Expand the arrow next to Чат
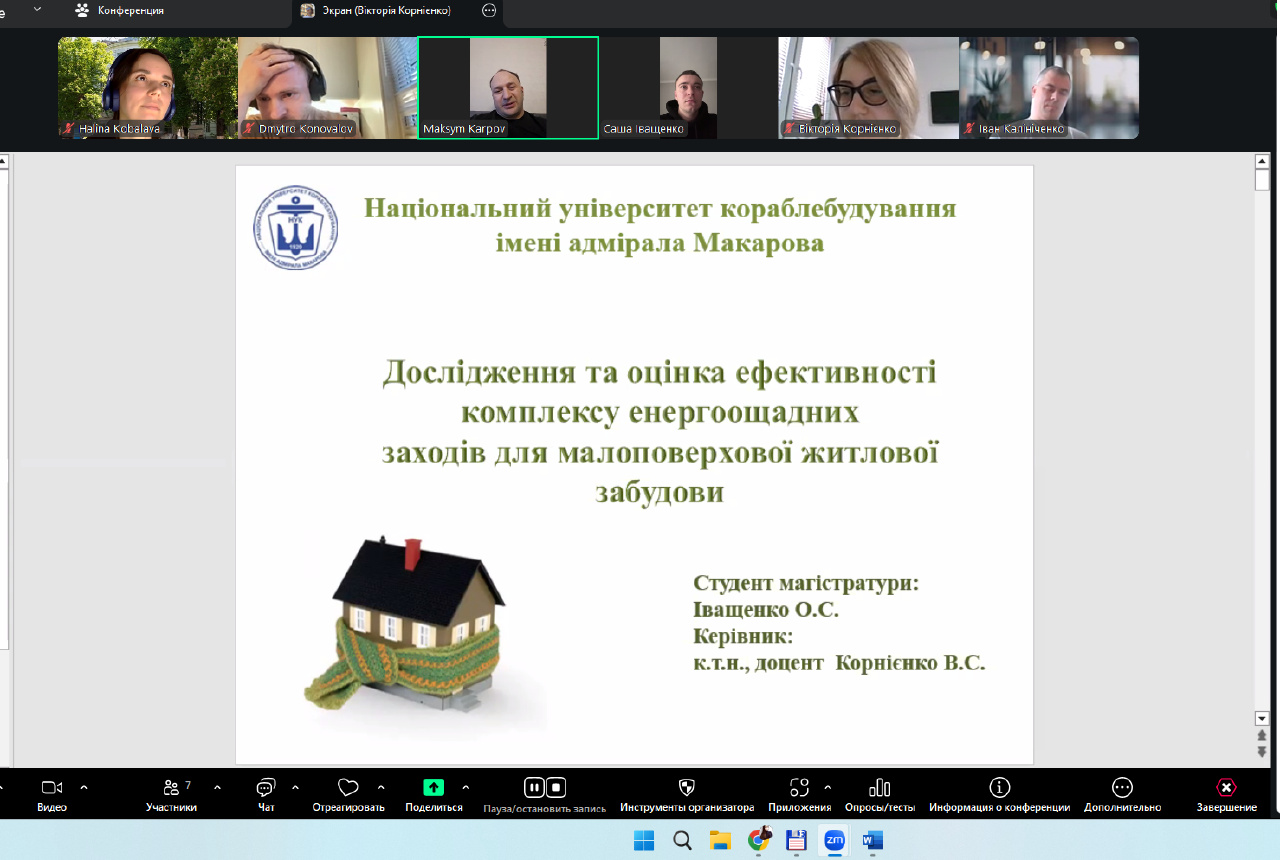This screenshot has height=860, width=1280. (x=295, y=787)
